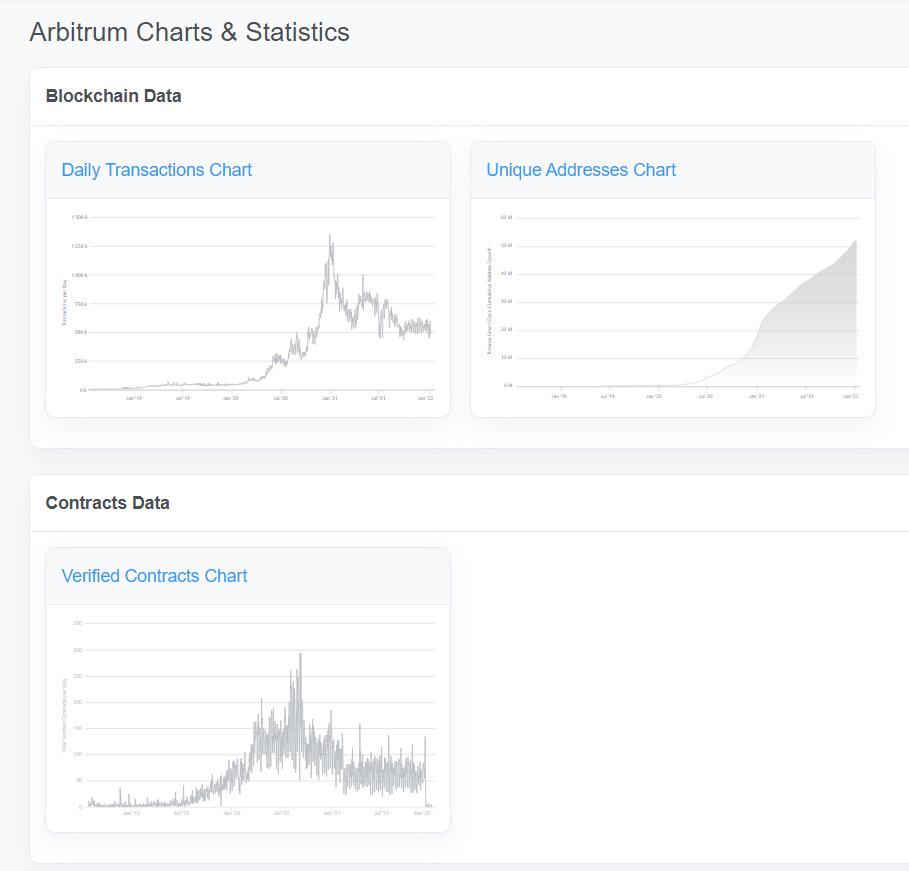Viewport: 909px width, 871px height.
Task: Click the Daily Transactions chart thumbnail
Action: pyautogui.click(x=248, y=307)
